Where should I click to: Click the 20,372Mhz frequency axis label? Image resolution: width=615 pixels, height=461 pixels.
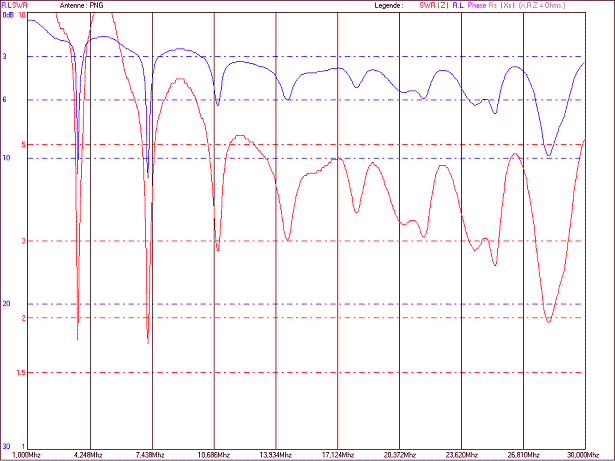(399, 455)
